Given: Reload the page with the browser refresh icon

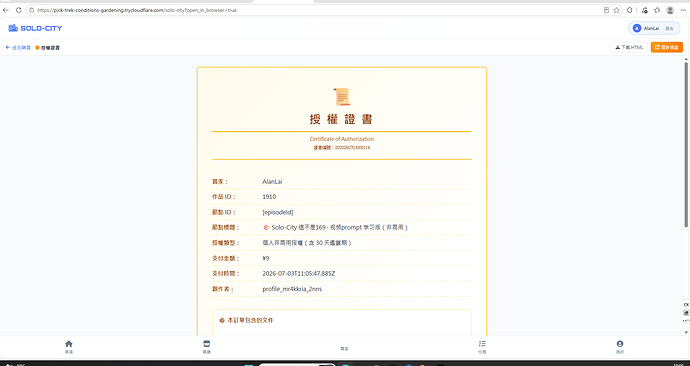Looking at the screenshot, I should (x=18, y=10).
